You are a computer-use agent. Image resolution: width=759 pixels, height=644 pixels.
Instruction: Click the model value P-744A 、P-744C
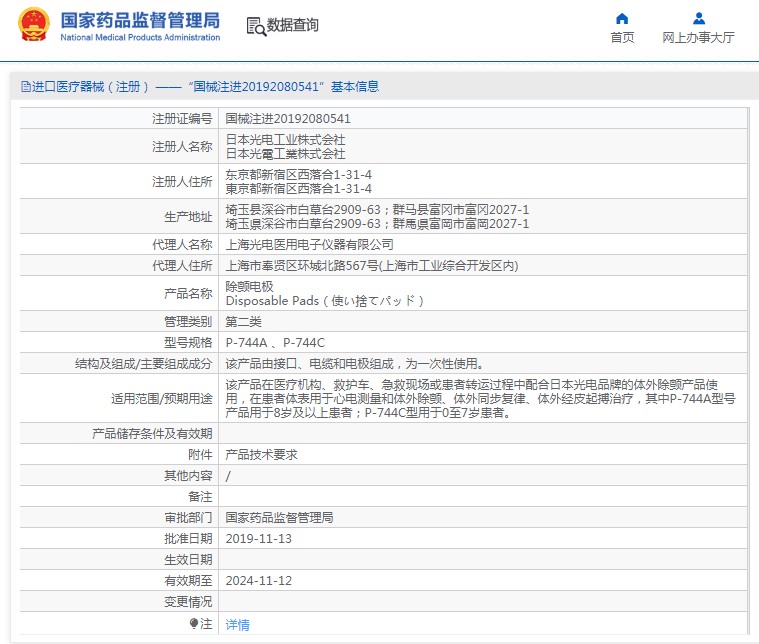[x=275, y=343]
